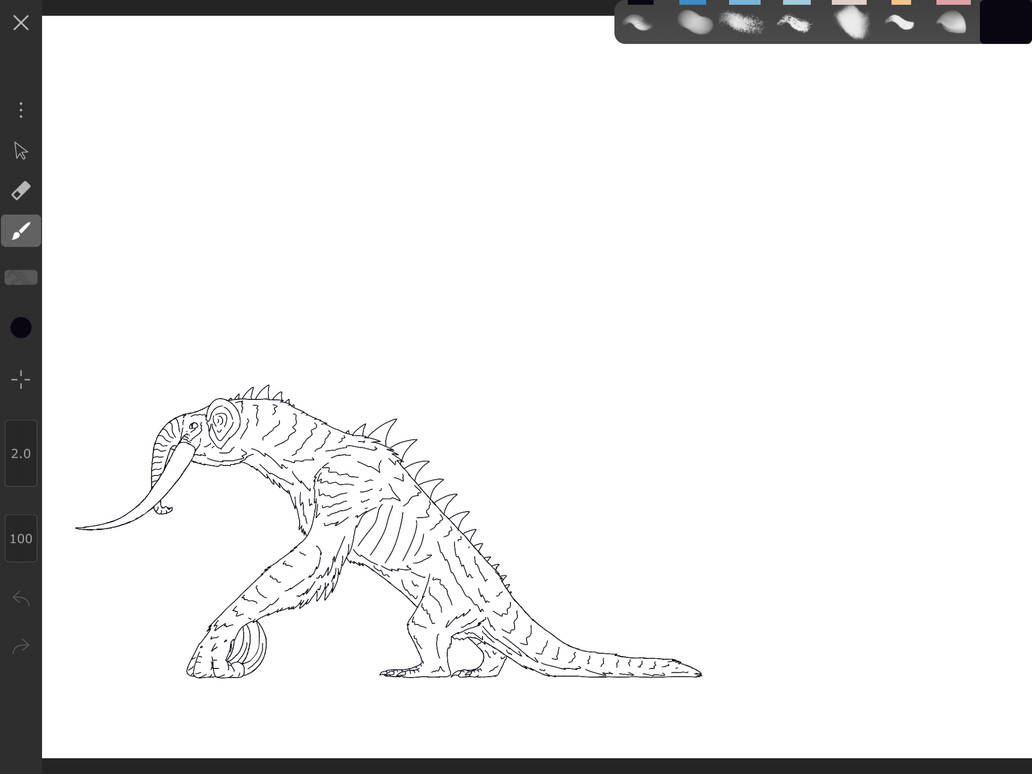The image size is (1032, 774).
Task: Select the Paintbrush tool
Action: pyautogui.click(x=21, y=231)
